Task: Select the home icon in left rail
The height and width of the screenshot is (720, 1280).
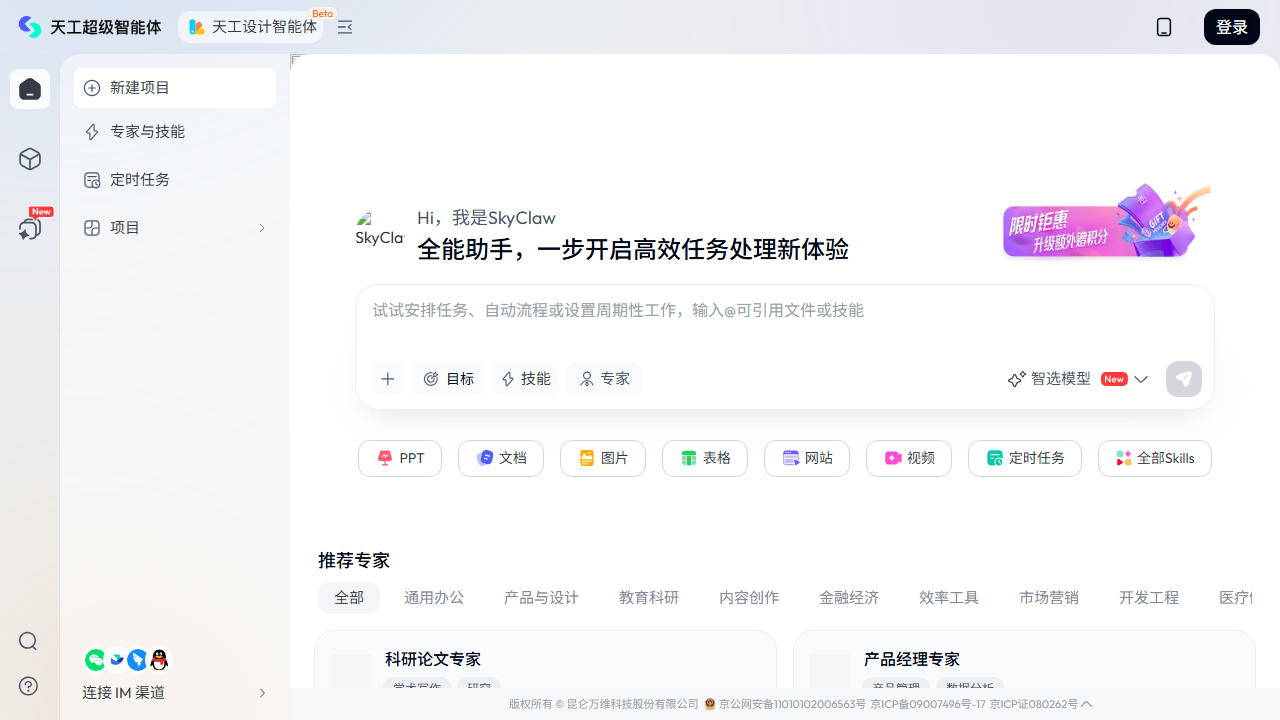Action: (30, 89)
